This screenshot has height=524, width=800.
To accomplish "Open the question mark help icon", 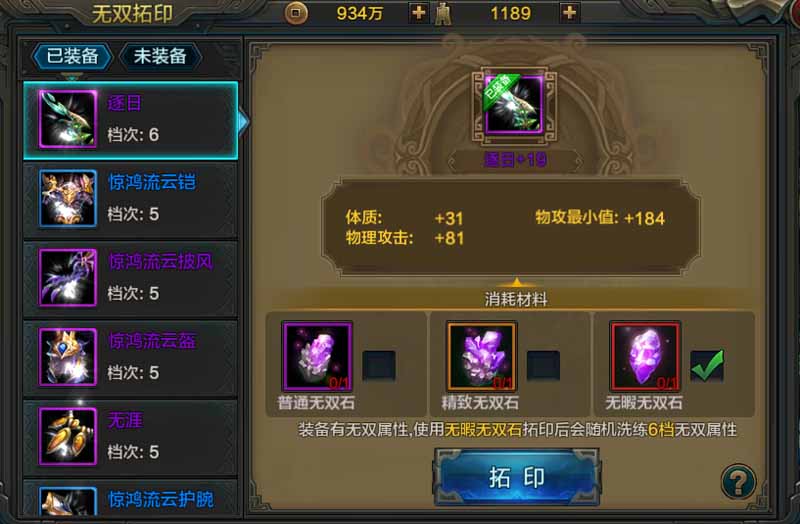I will pos(738,481).
